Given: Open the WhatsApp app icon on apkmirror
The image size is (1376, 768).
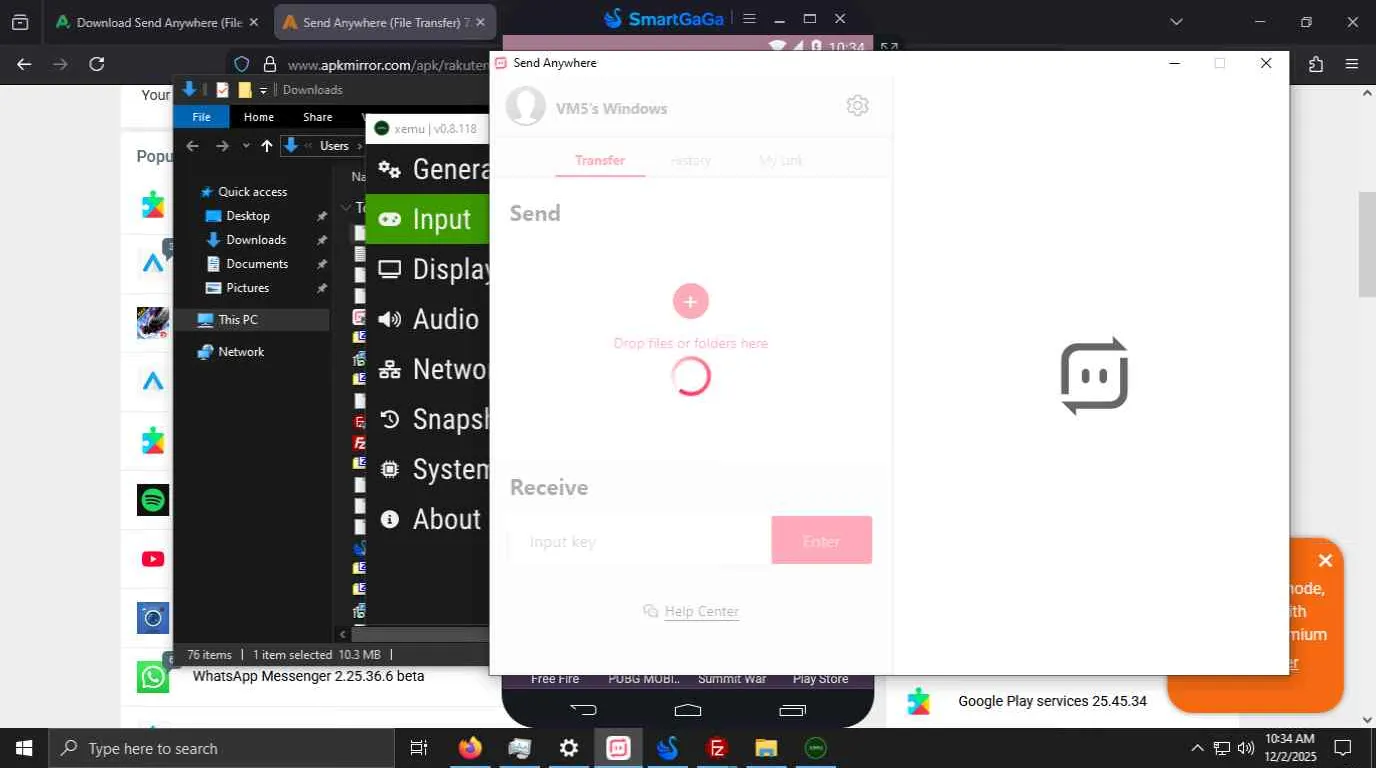Looking at the screenshot, I should click(x=153, y=677).
